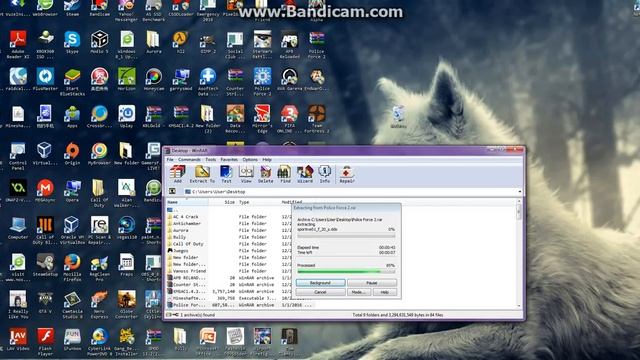Click the Pause button in extraction dialog
The width and height of the screenshot is (640, 360).
tap(372, 282)
